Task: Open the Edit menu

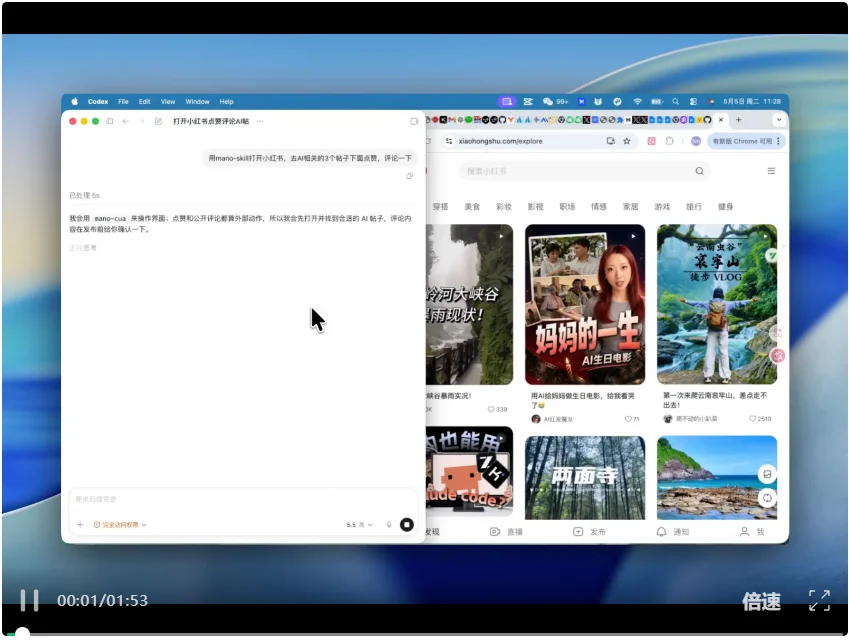Action: coord(145,101)
